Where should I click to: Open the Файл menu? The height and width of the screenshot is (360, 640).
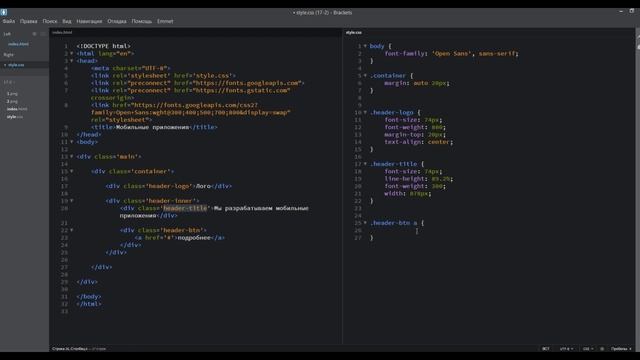[9, 21]
